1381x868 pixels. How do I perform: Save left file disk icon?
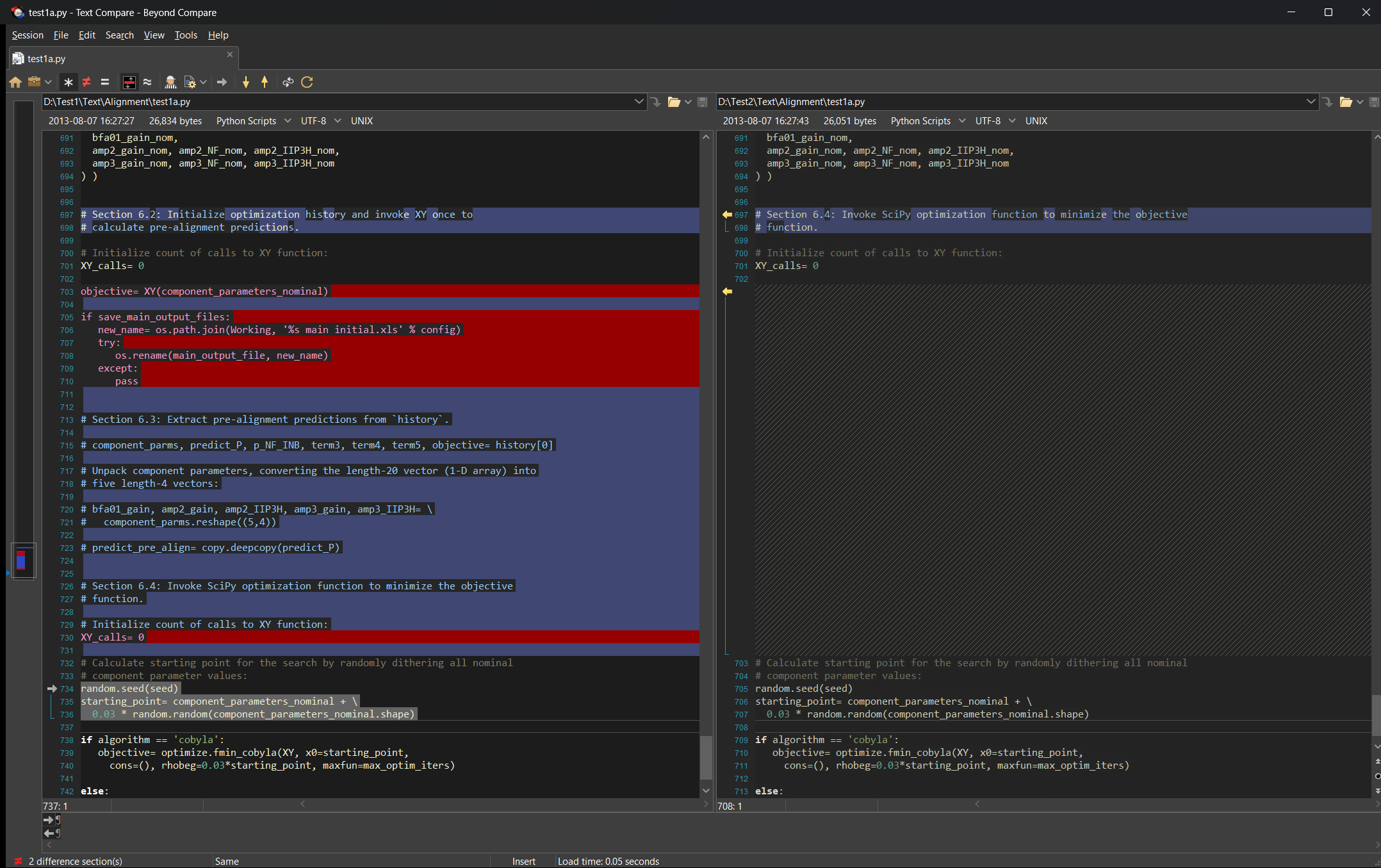pos(703,102)
